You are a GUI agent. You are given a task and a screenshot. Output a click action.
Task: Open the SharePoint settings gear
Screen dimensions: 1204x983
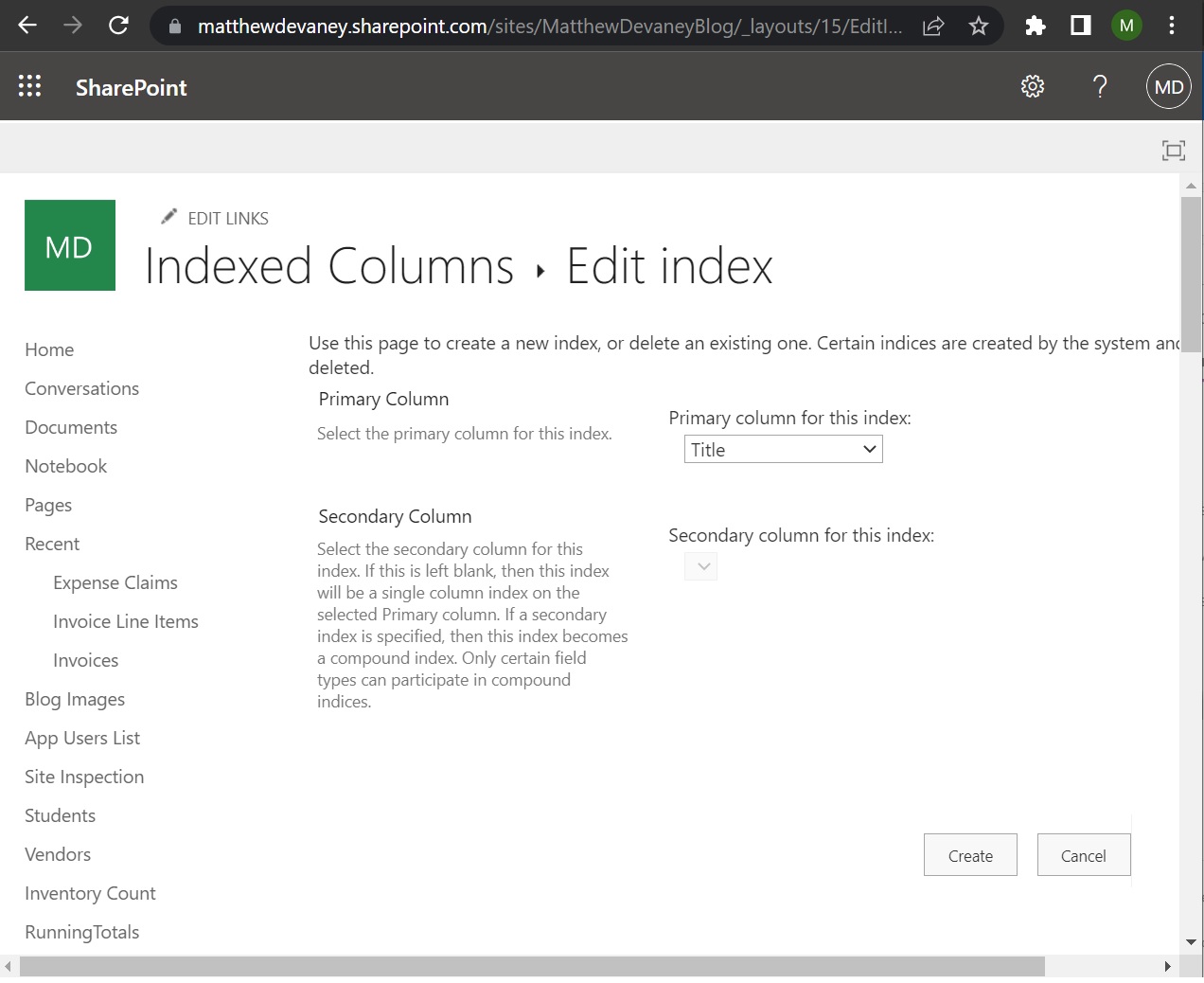[x=1032, y=85]
